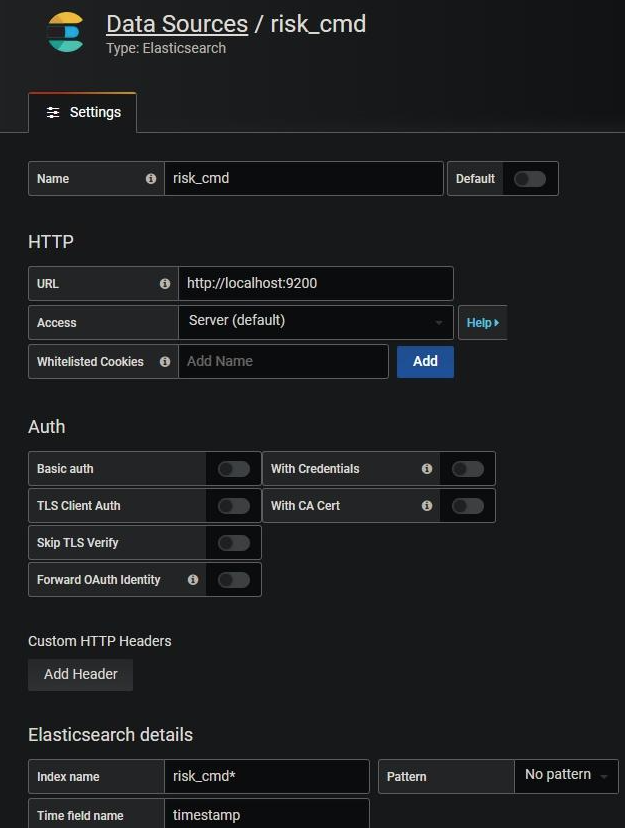The width and height of the screenshot is (625, 828).
Task: Click the info icon beside Name
Action: tap(151, 179)
